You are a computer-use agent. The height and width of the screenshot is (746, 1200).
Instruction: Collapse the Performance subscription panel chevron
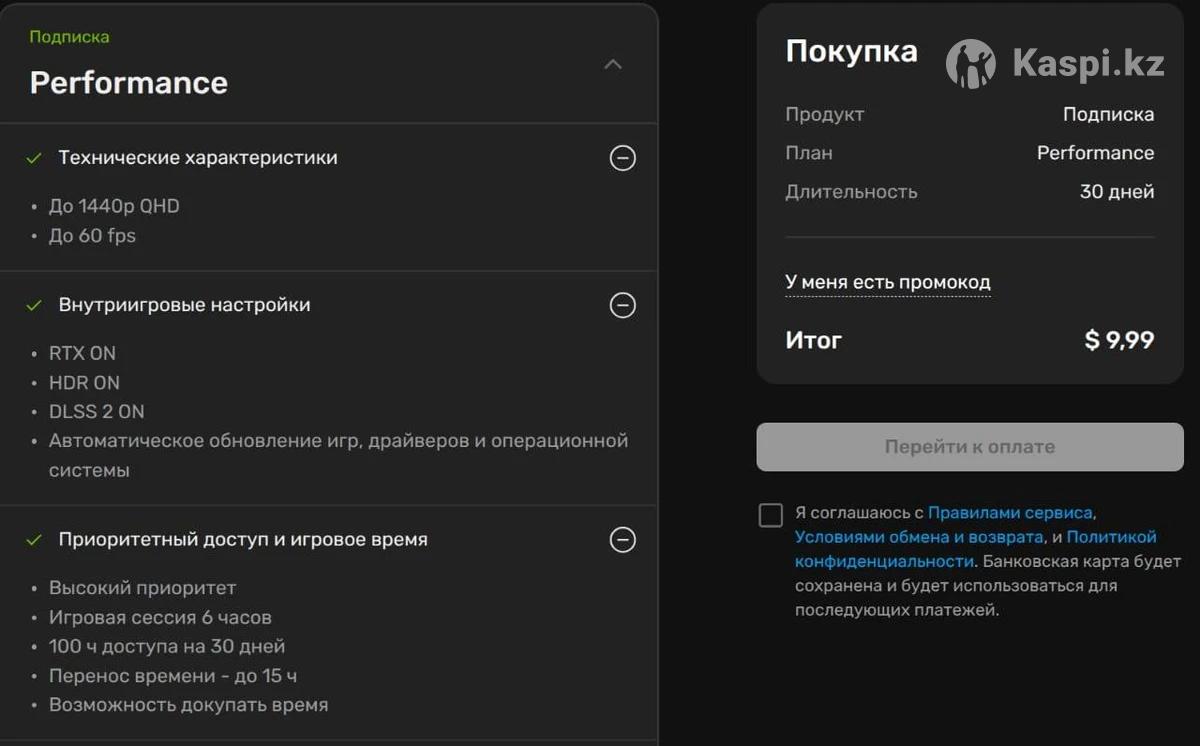pos(613,65)
